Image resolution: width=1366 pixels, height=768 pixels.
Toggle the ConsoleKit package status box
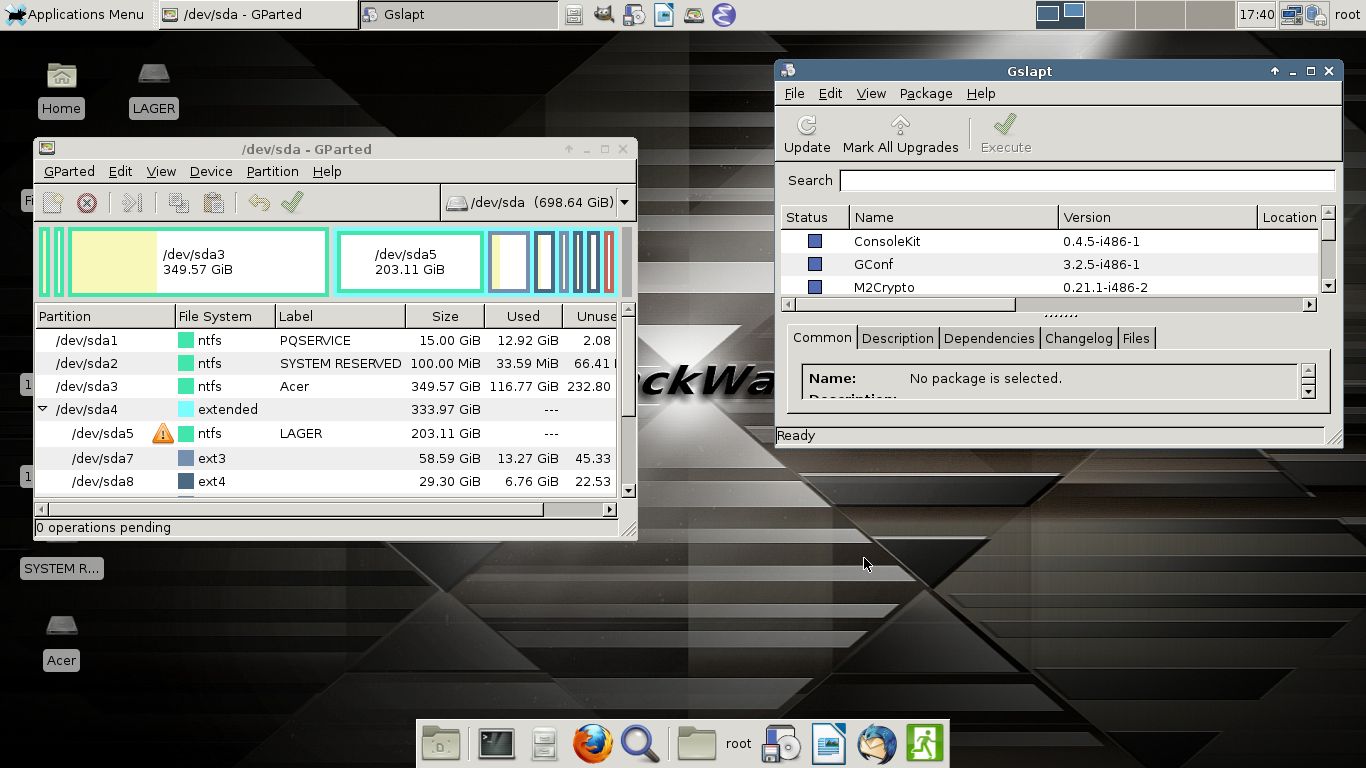pos(815,241)
